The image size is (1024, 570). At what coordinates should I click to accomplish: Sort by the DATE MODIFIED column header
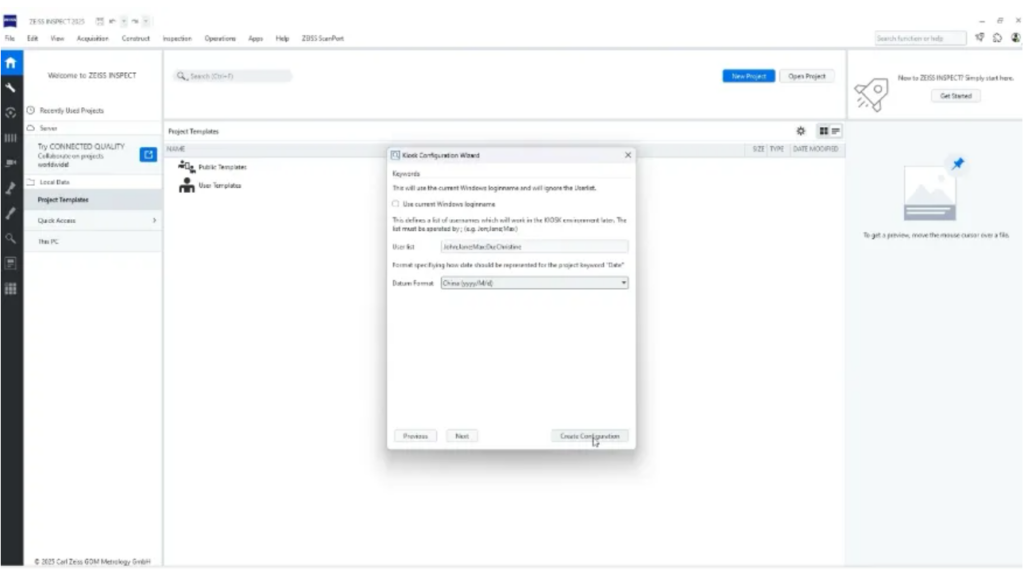point(815,150)
